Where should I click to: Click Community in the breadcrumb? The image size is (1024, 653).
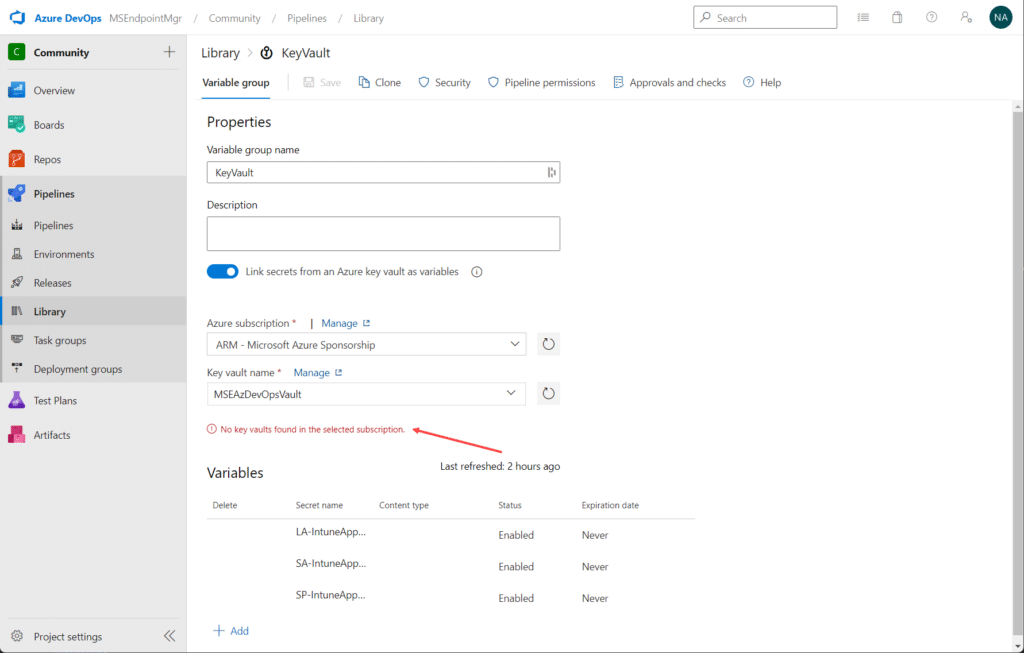click(234, 18)
